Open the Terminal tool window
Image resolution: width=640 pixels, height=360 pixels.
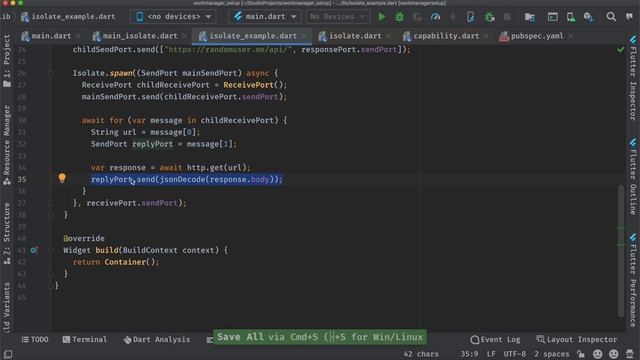click(x=85, y=340)
